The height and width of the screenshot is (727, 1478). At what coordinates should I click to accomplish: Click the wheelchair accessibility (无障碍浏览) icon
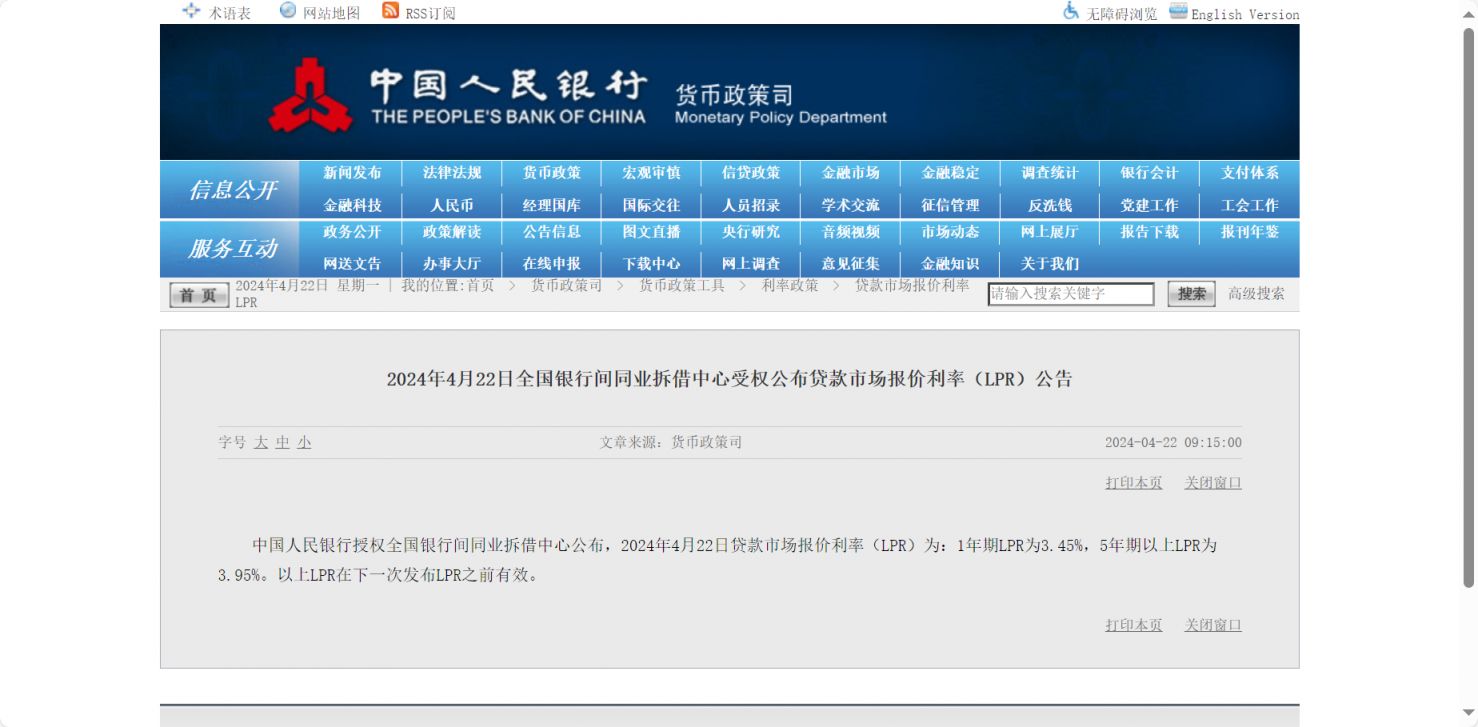point(1071,11)
